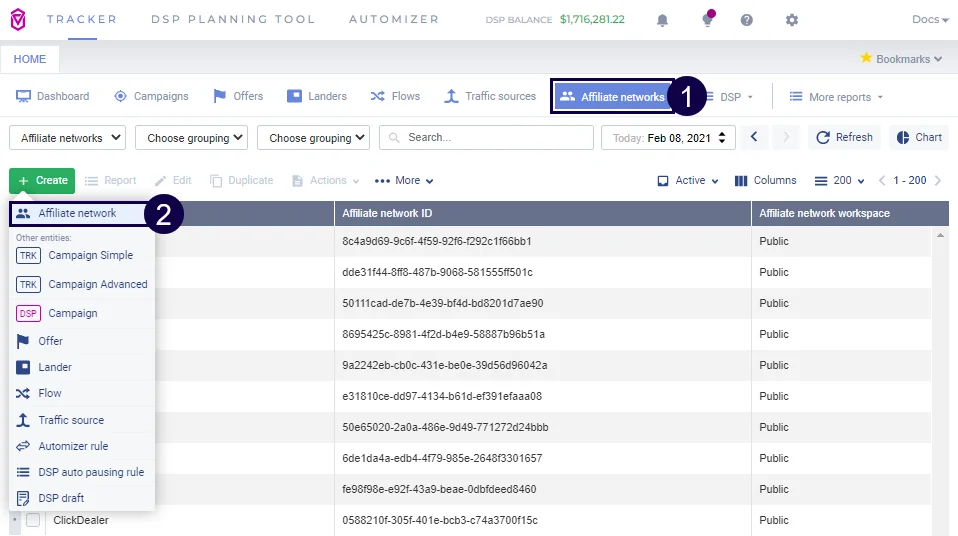Expand the Active filter dropdown
958x536 pixels.
tap(688, 181)
